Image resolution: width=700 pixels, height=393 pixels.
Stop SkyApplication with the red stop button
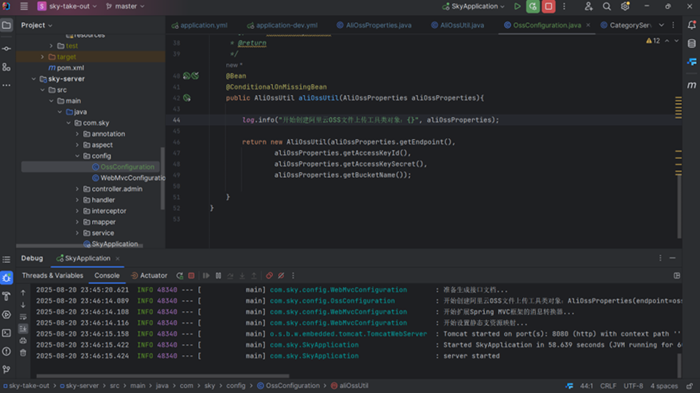pyautogui.click(x=549, y=6)
